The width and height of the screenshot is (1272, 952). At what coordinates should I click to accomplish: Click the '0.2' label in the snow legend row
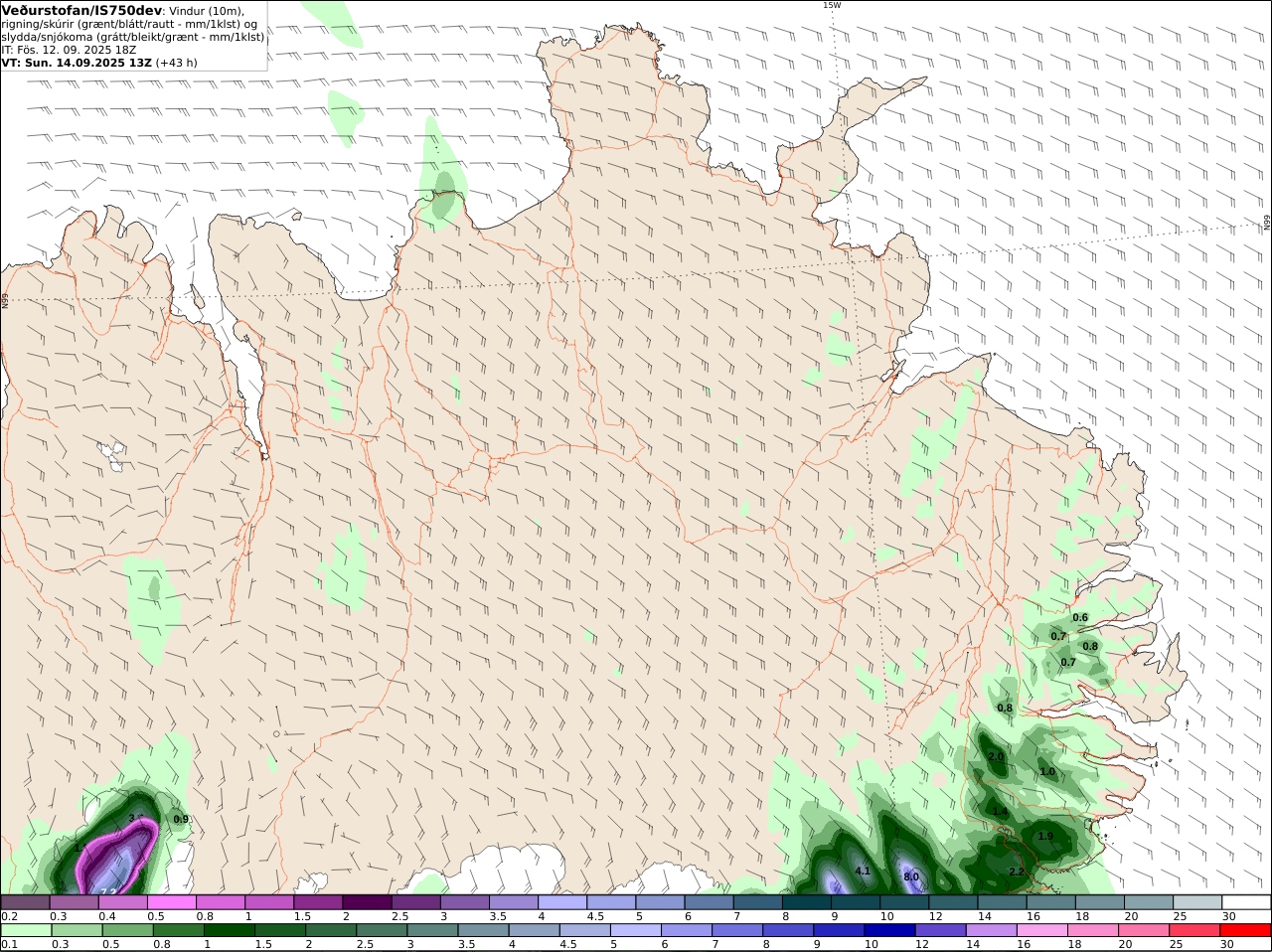coord(8,916)
